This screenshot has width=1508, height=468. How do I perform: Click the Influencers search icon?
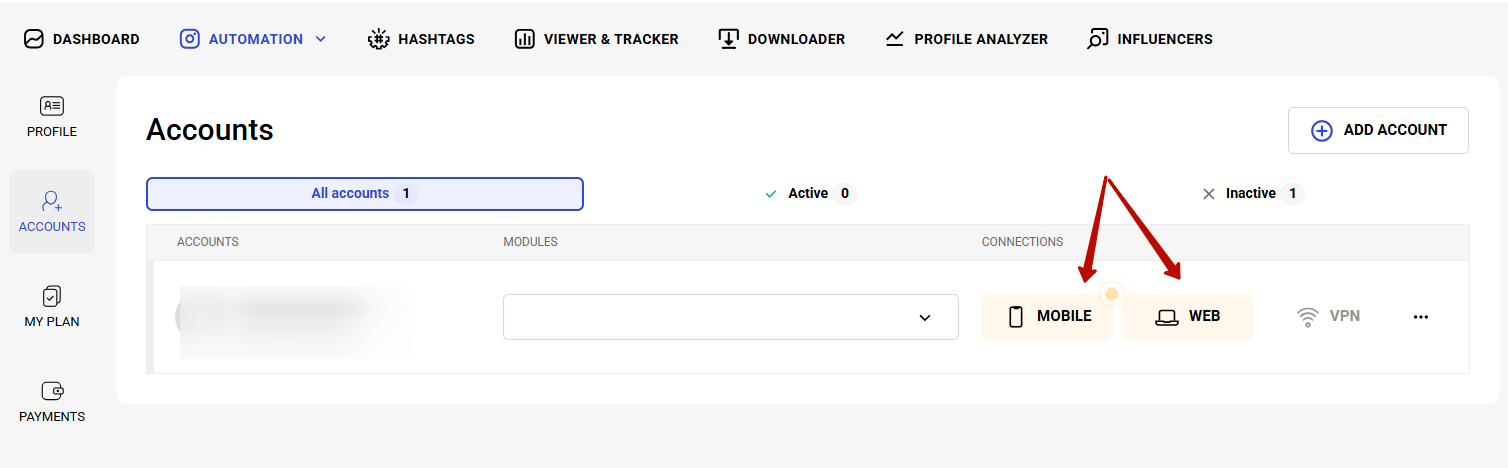(1098, 39)
